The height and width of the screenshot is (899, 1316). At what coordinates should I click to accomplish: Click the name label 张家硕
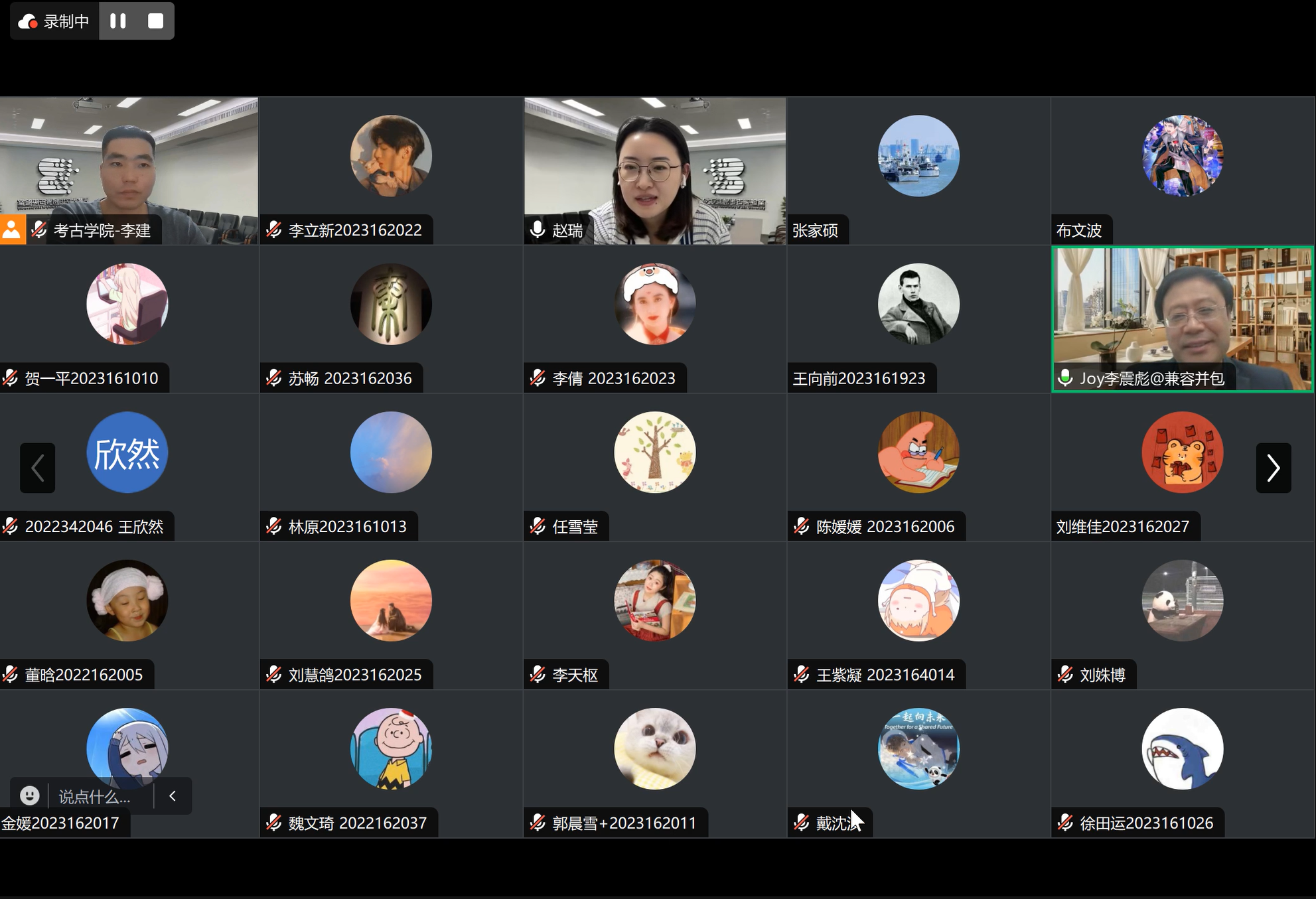tap(815, 230)
